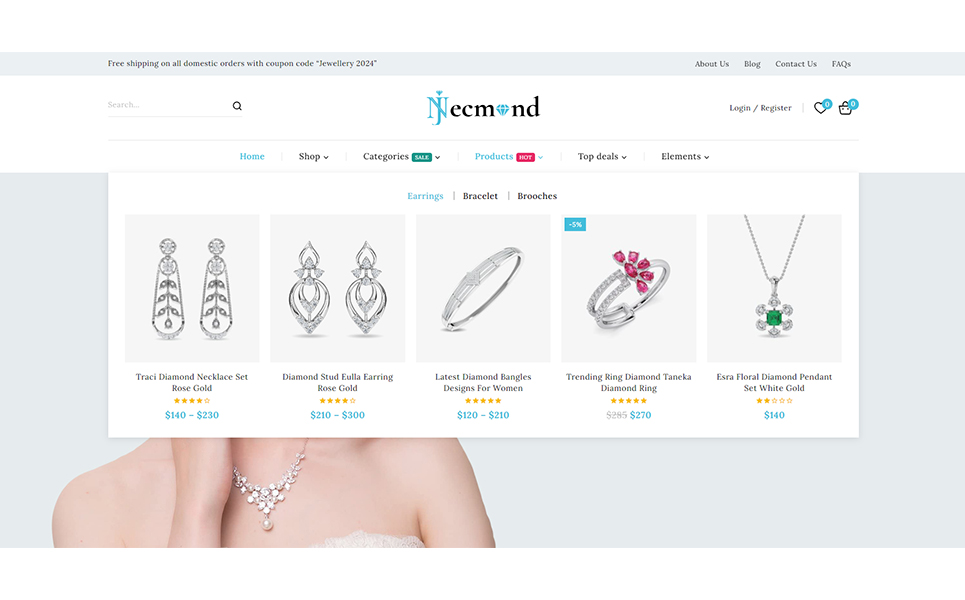
Task: Go to the Home menu item
Action: pos(252,156)
